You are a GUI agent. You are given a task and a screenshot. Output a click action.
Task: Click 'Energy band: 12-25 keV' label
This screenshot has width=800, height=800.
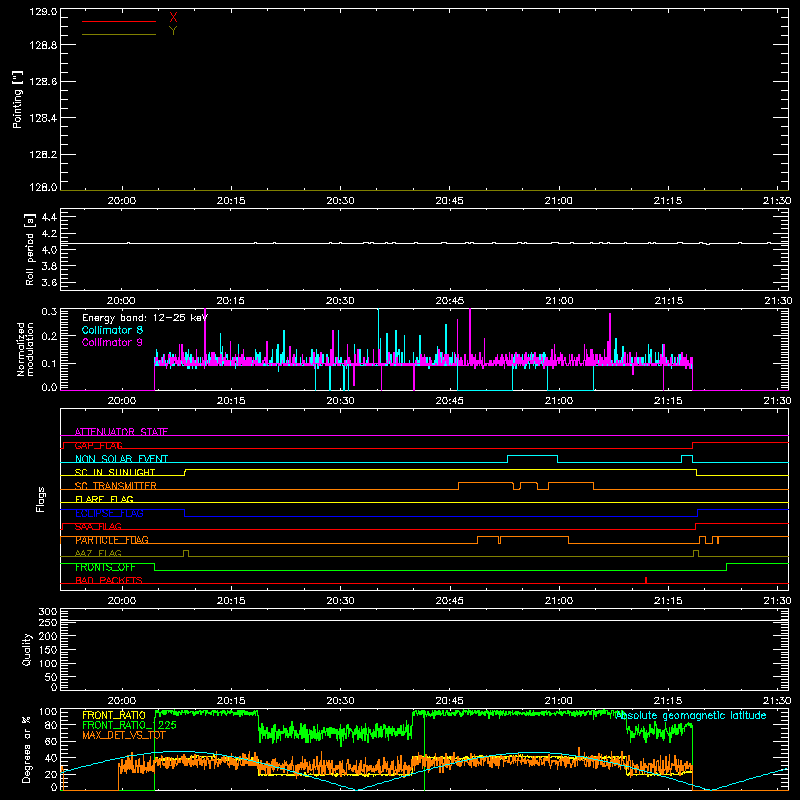[145, 318]
